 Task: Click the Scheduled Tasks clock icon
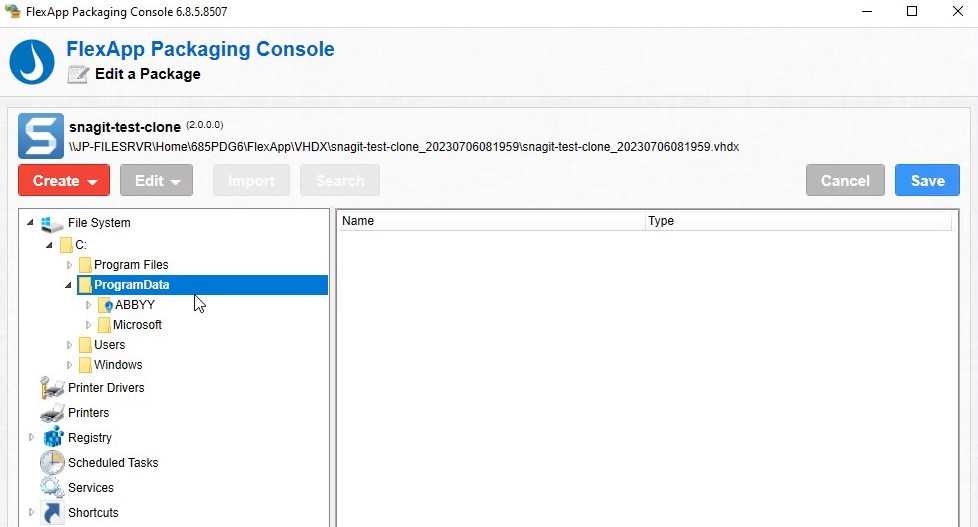point(52,462)
